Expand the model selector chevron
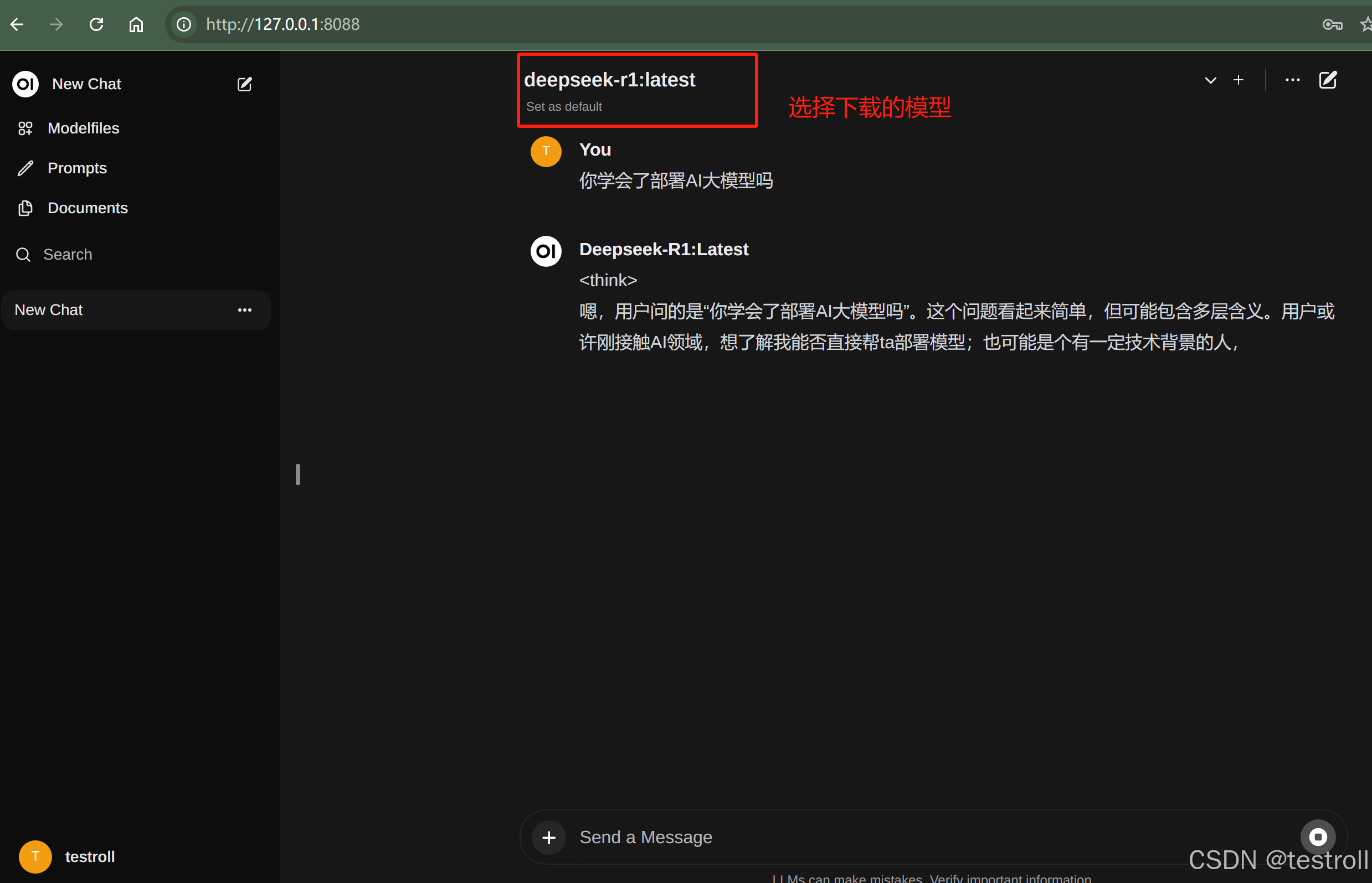The image size is (1372, 883). click(1210, 80)
